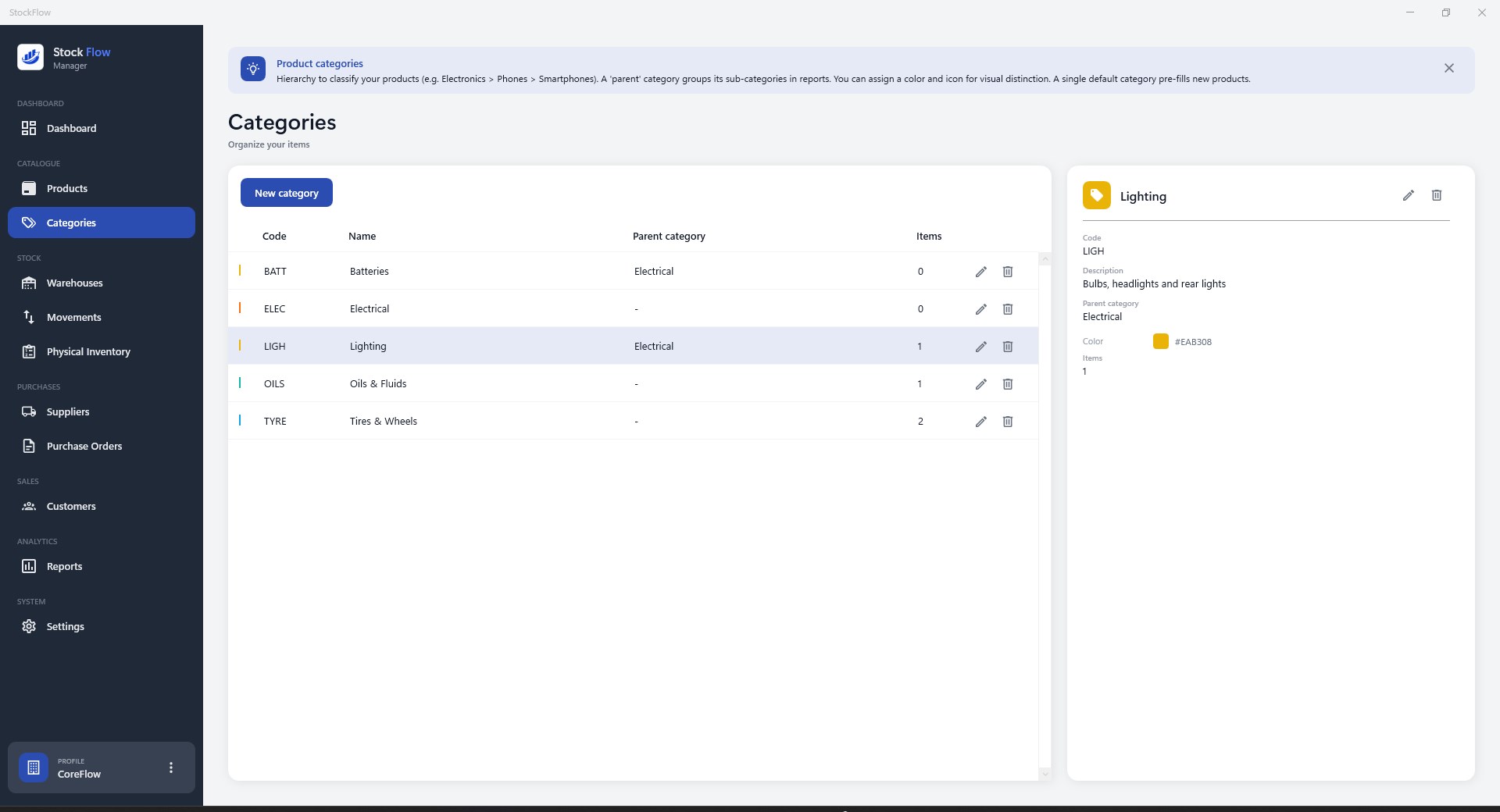Sort by the Items column header
Screen dimensions: 1500x812
click(x=929, y=236)
